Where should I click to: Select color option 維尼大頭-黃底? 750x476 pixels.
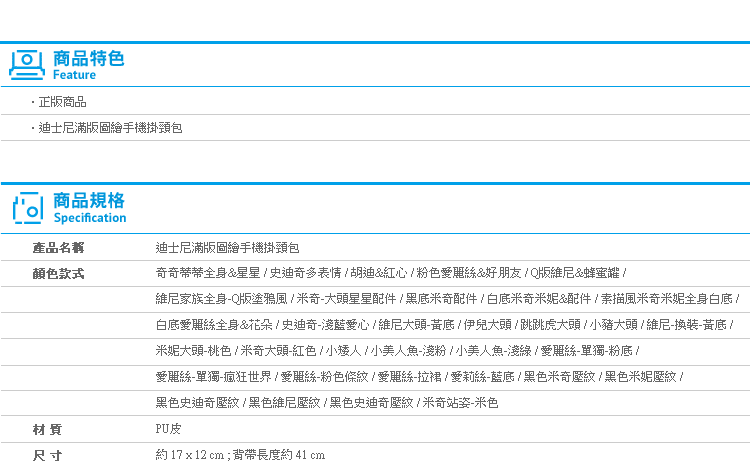click(x=416, y=325)
